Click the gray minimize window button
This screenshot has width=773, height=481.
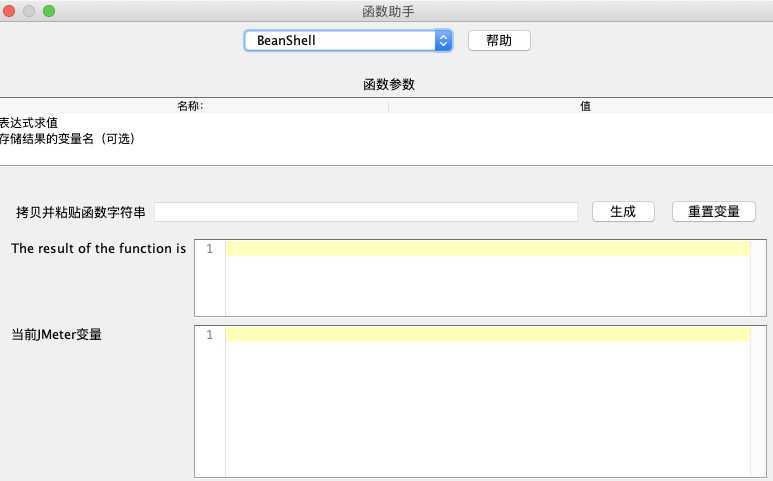[29, 11]
